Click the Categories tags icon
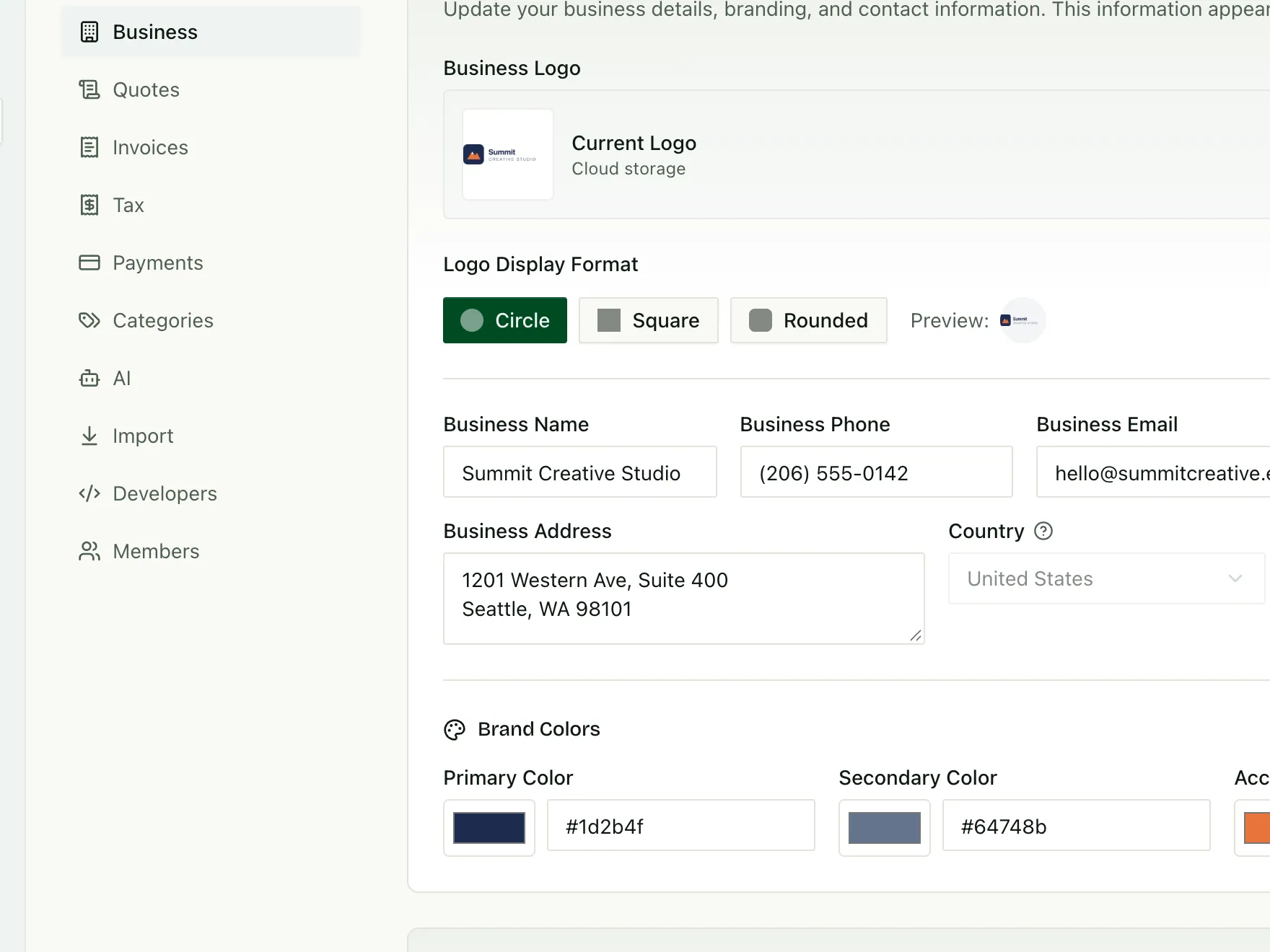The width and height of the screenshot is (1270, 952). [89, 320]
